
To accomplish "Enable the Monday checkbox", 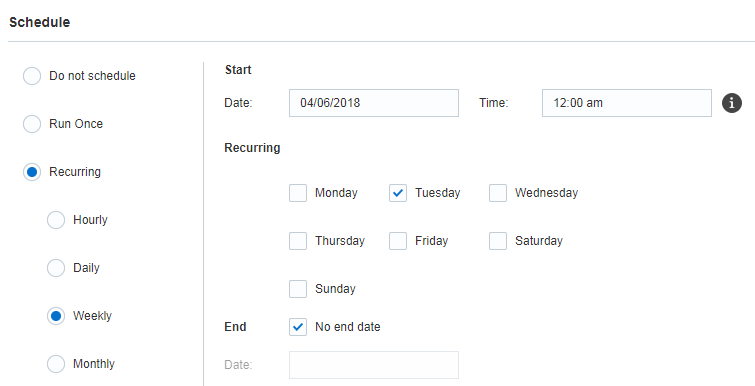I will [298, 193].
